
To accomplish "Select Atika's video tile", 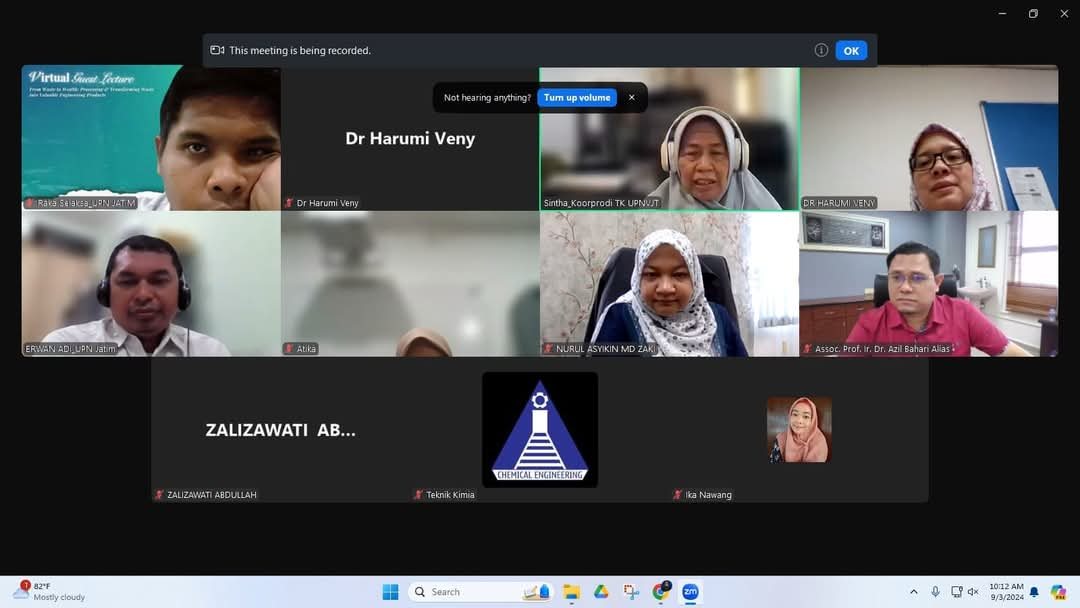I will coord(410,284).
